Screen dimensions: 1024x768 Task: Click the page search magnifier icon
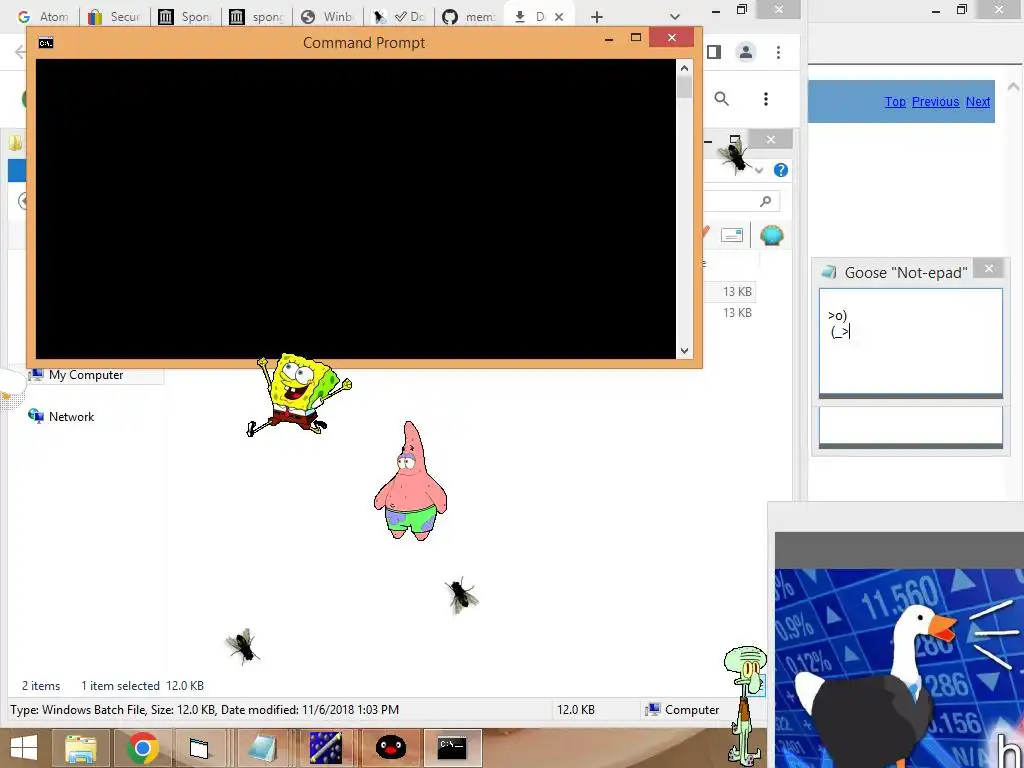(722, 99)
